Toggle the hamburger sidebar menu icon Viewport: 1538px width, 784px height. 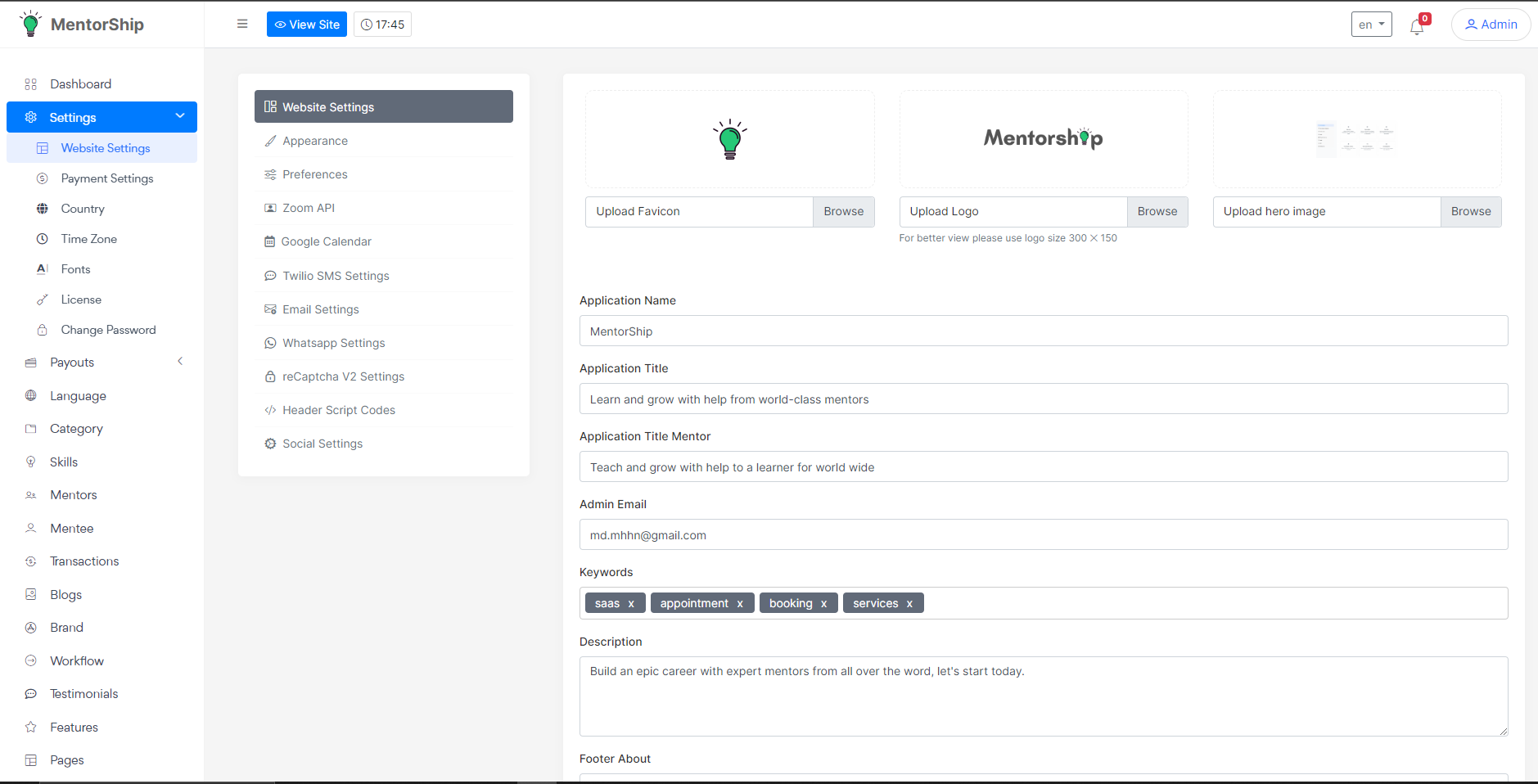242,24
